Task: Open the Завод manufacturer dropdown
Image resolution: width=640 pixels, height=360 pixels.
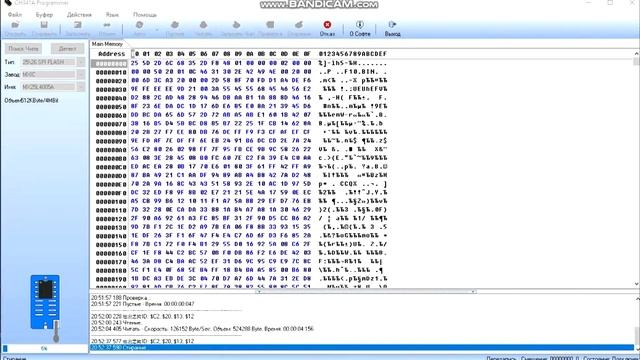Action: tap(81, 75)
